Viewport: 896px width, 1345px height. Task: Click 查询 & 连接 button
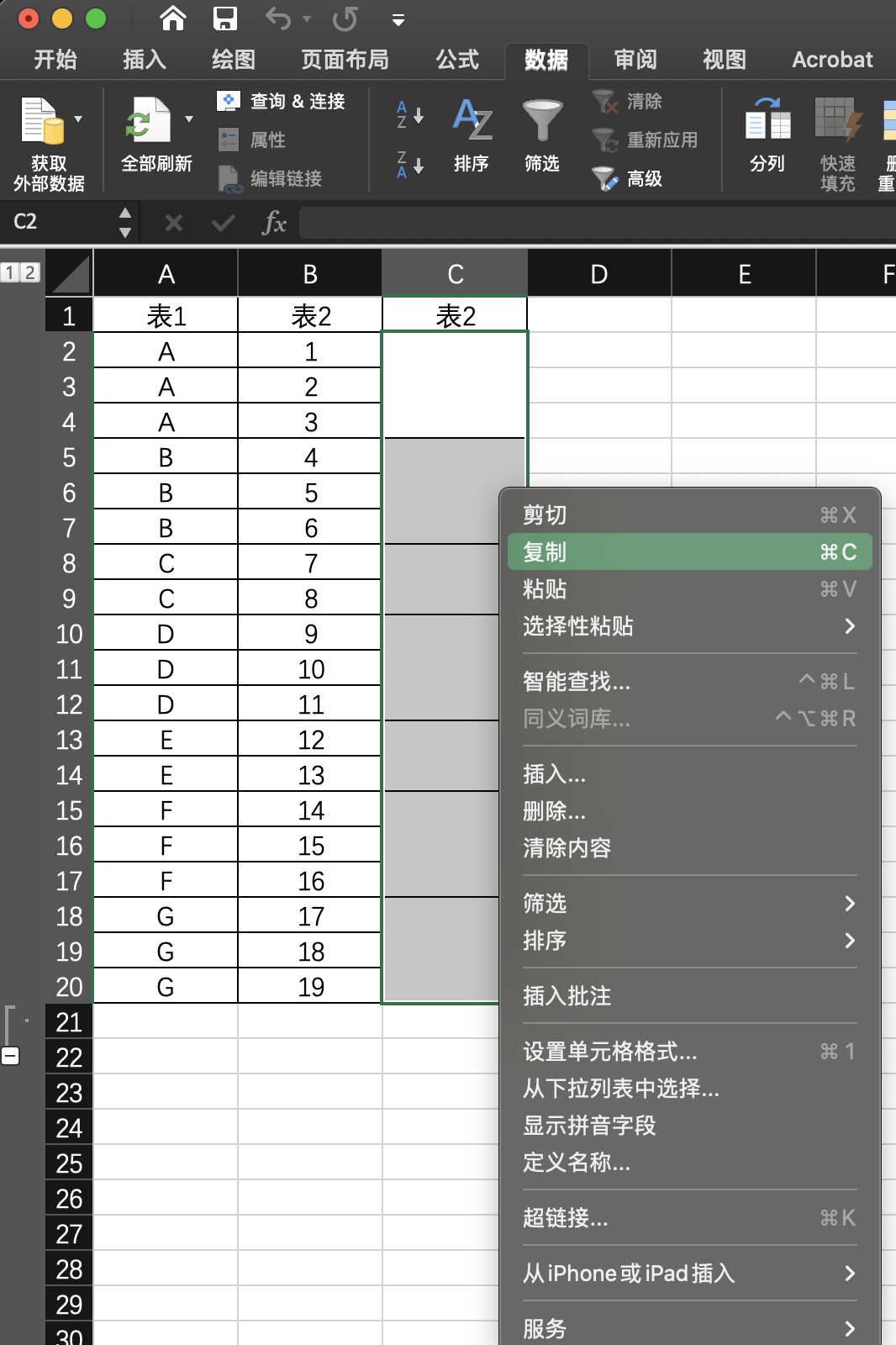click(281, 101)
